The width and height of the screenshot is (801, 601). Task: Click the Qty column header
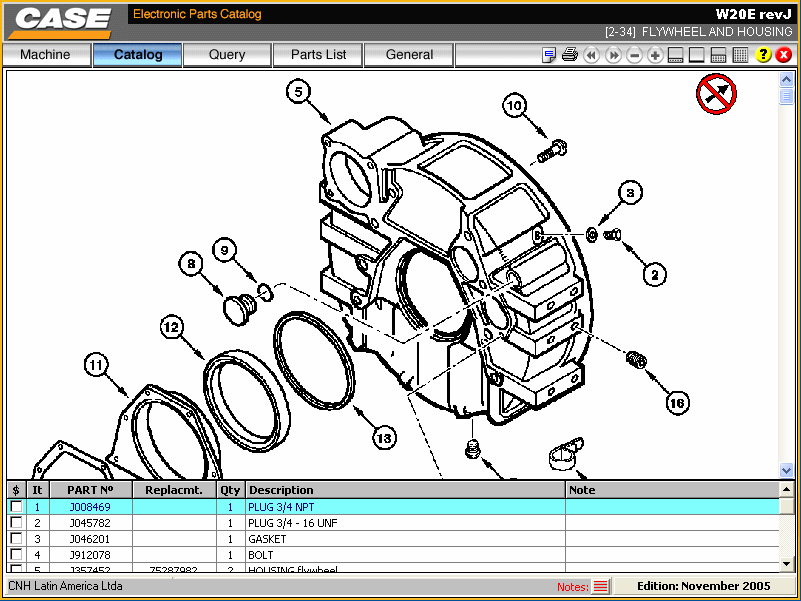coord(230,490)
